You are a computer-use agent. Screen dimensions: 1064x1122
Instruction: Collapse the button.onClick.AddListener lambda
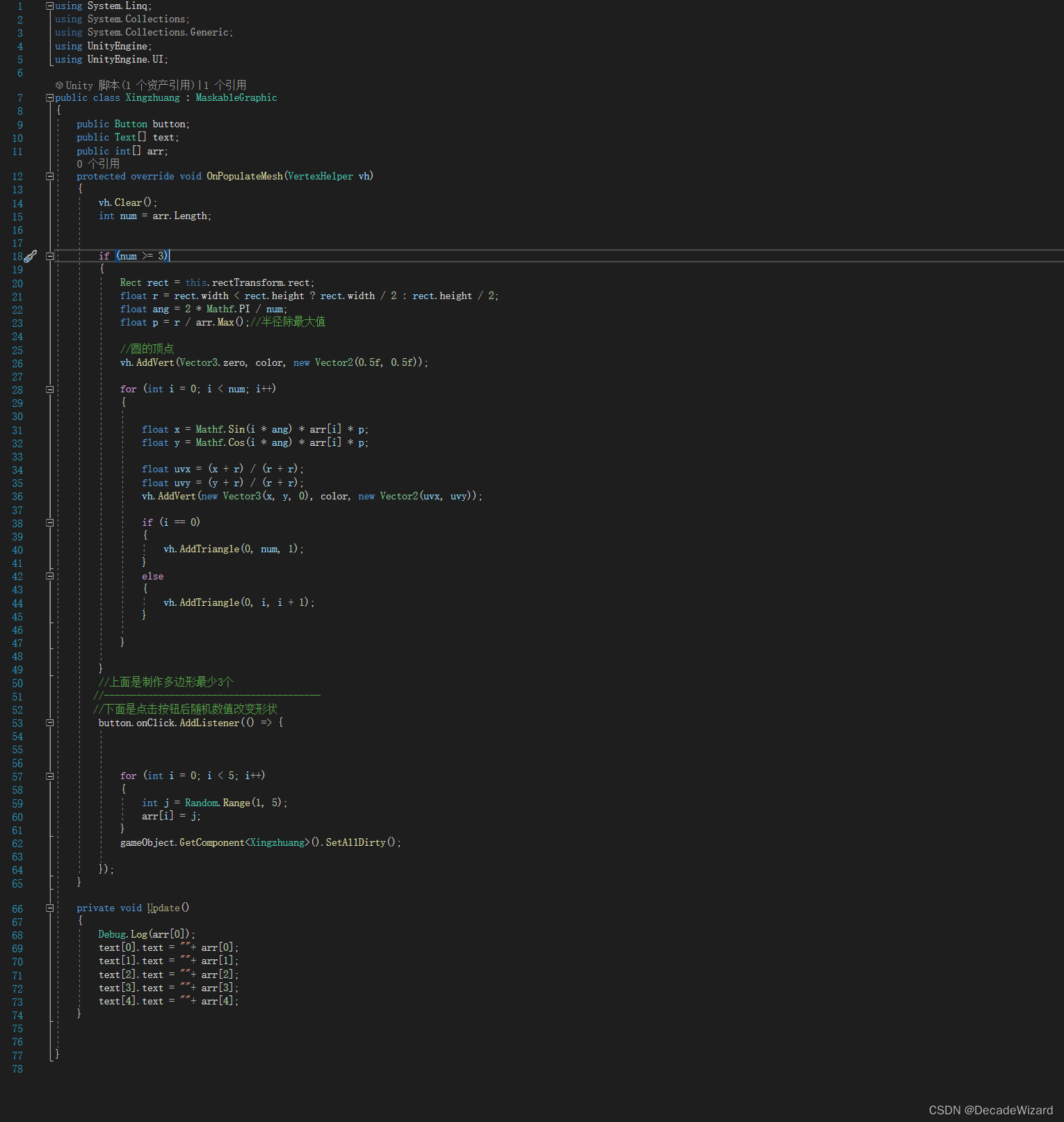50,723
